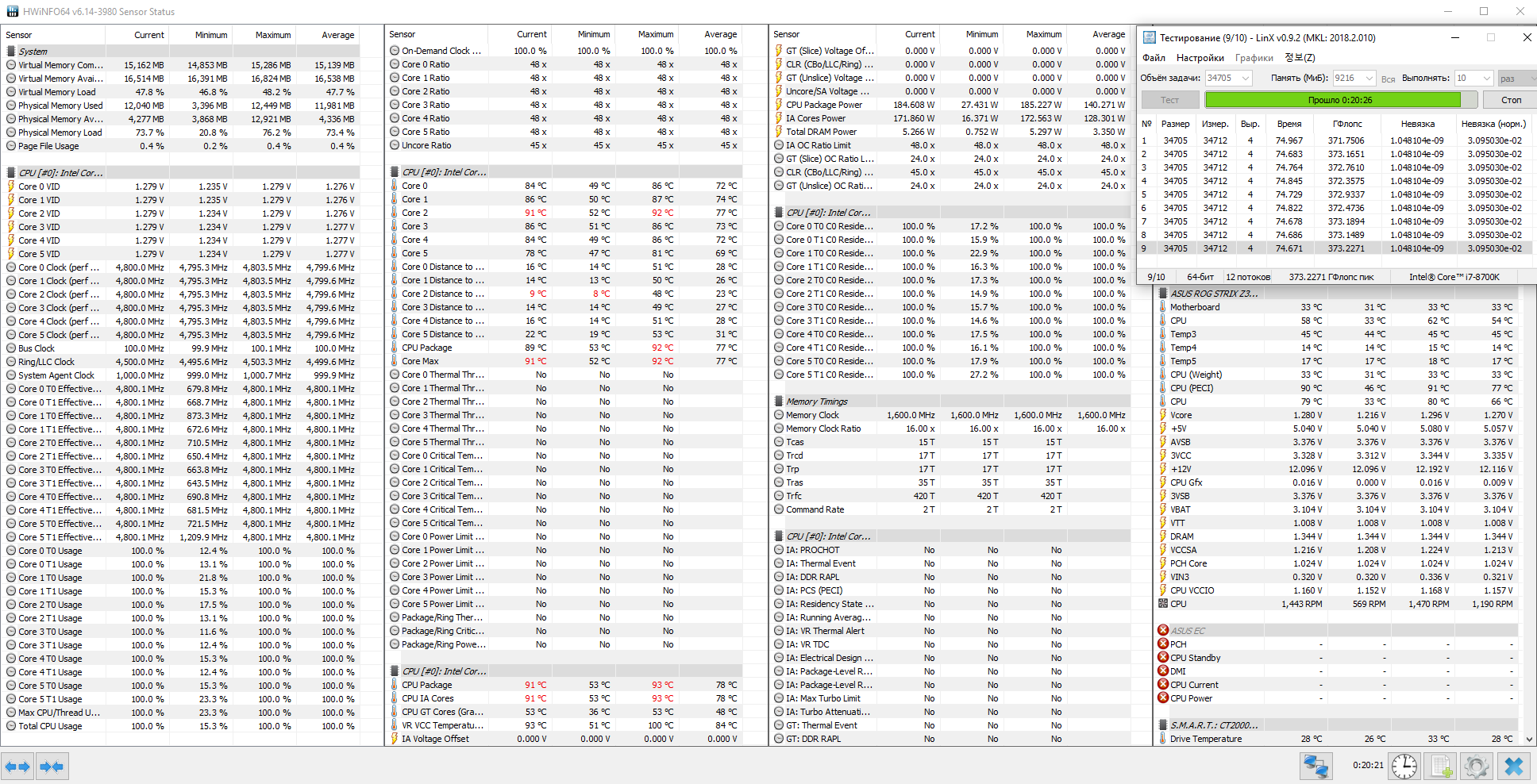Click the lightning icon beside IA Voltage Offset

[395, 739]
